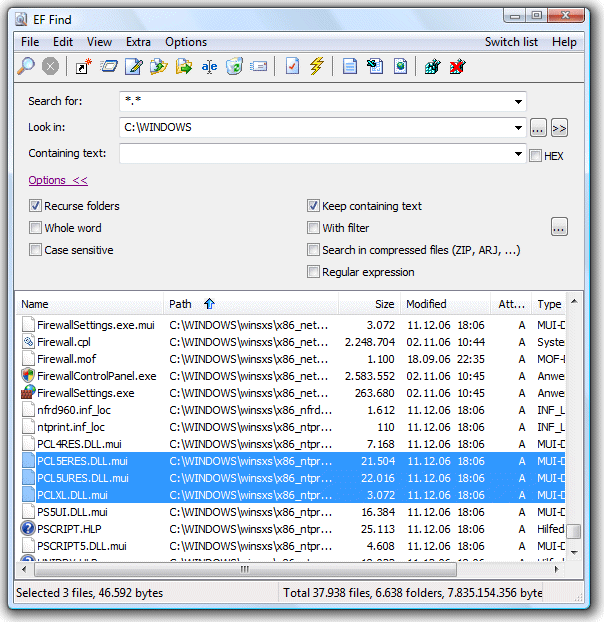Click the recycle bin delete icon

pos(234,66)
